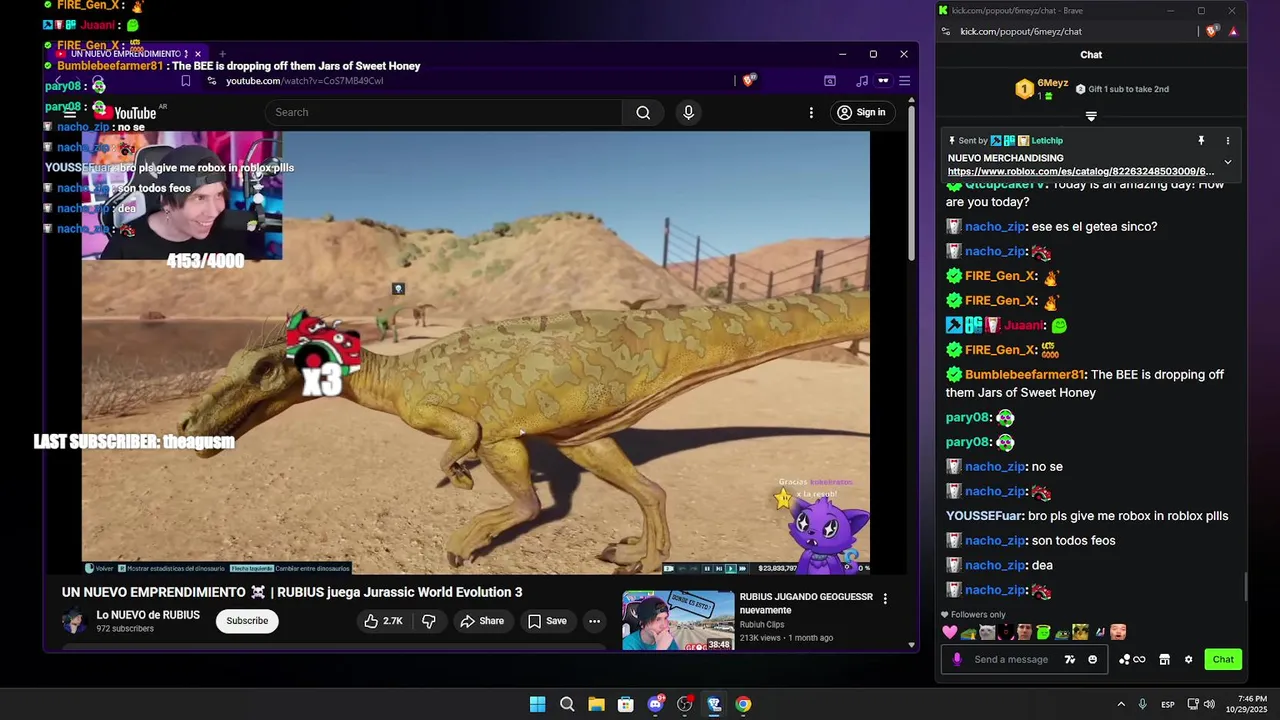This screenshot has width=1280, height=720.
Task: Click the green Chat send button
Action: [x=1223, y=659]
